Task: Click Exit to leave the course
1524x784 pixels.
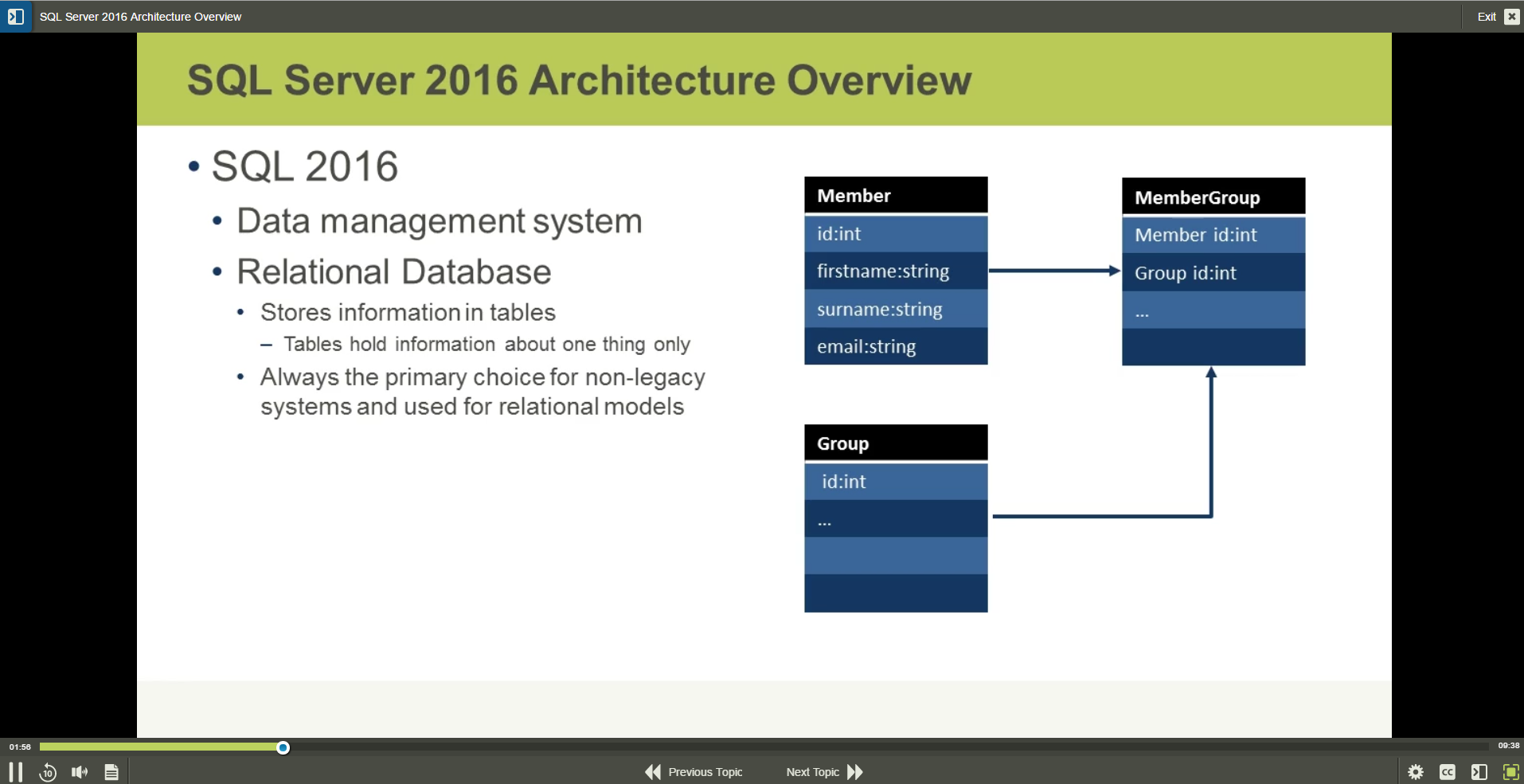Action: click(x=1485, y=16)
